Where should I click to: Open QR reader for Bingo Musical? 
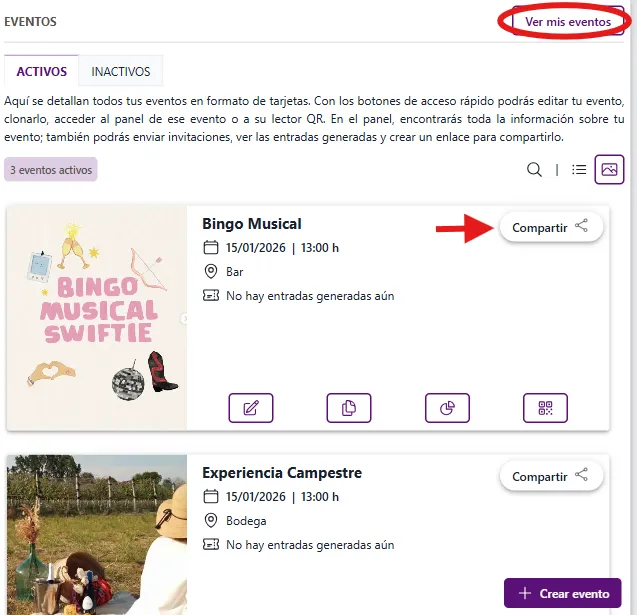pos(545,407)
